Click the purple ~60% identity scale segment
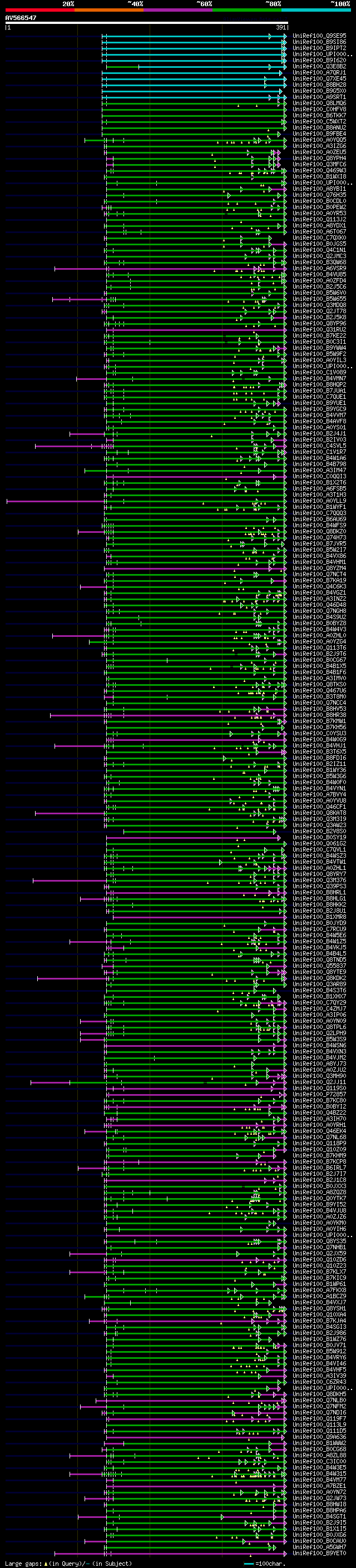 coord(177,10)
